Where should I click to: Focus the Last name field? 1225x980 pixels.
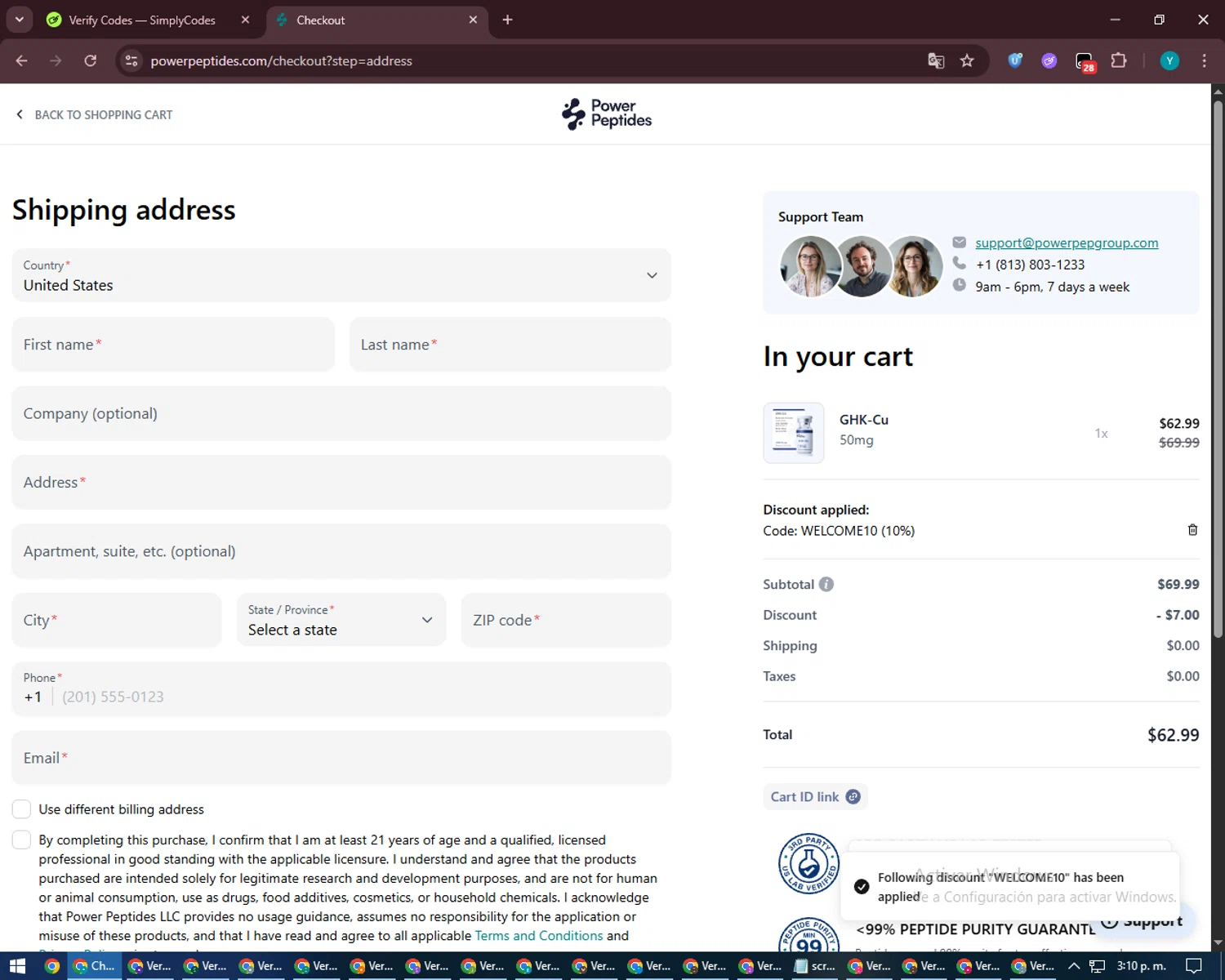coord(510,345)
